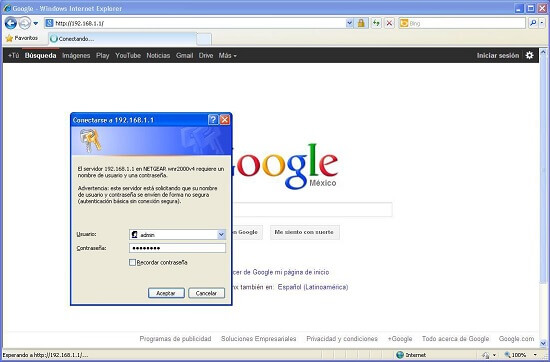Open the Más dropdown menu
Image resolution: width=550 pixels, height=362 pixels.
pos(227,55)
